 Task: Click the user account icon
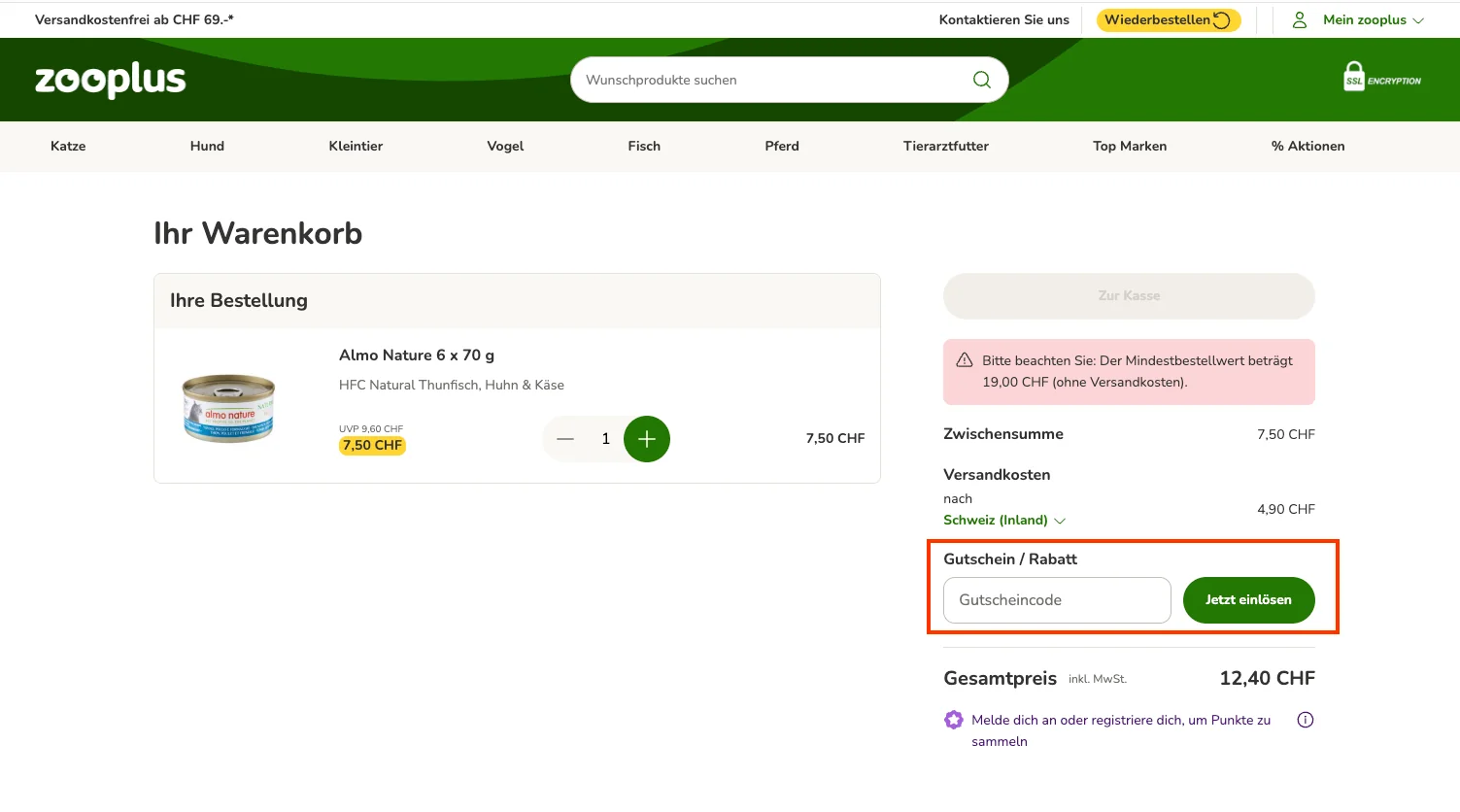(1299, 19)
